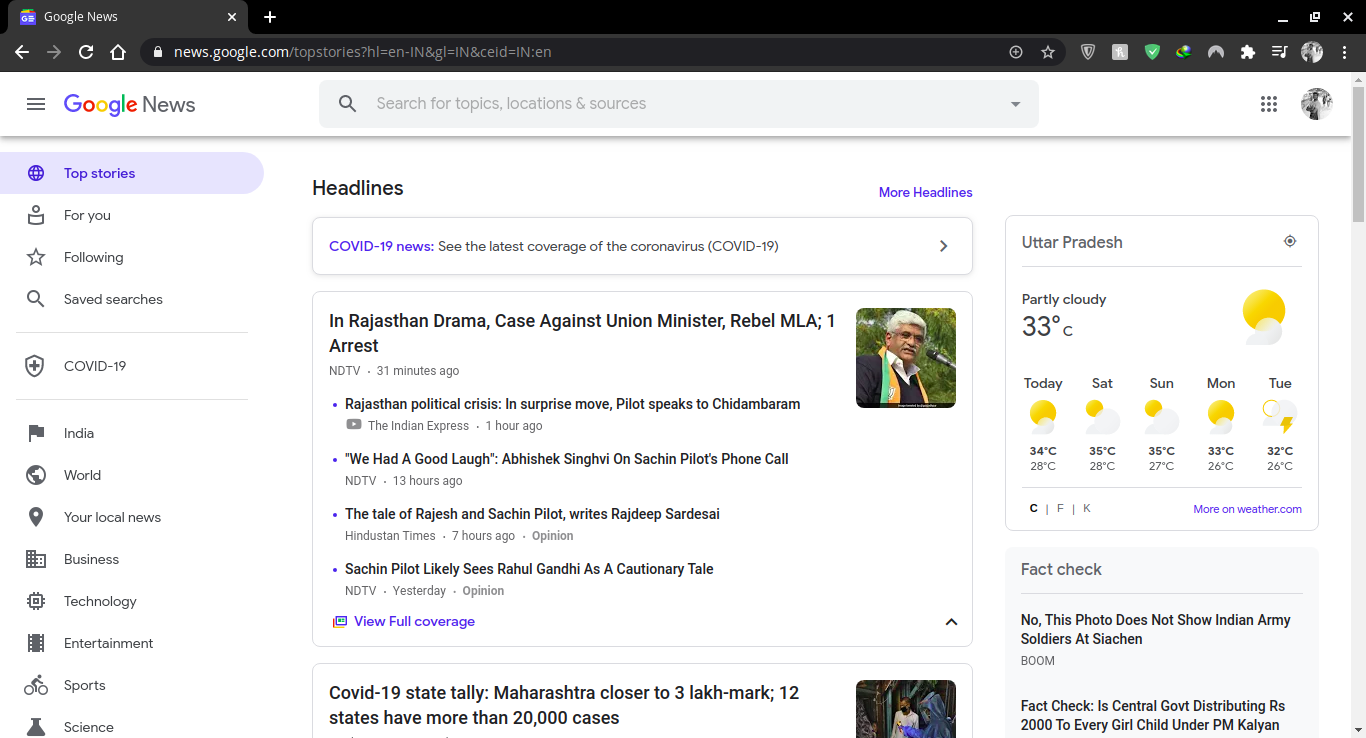The height and width of the screenshot is (738, 1366).
Task: Open Rs 2000 Girl Child fact check
Action: pos(1153,715)
